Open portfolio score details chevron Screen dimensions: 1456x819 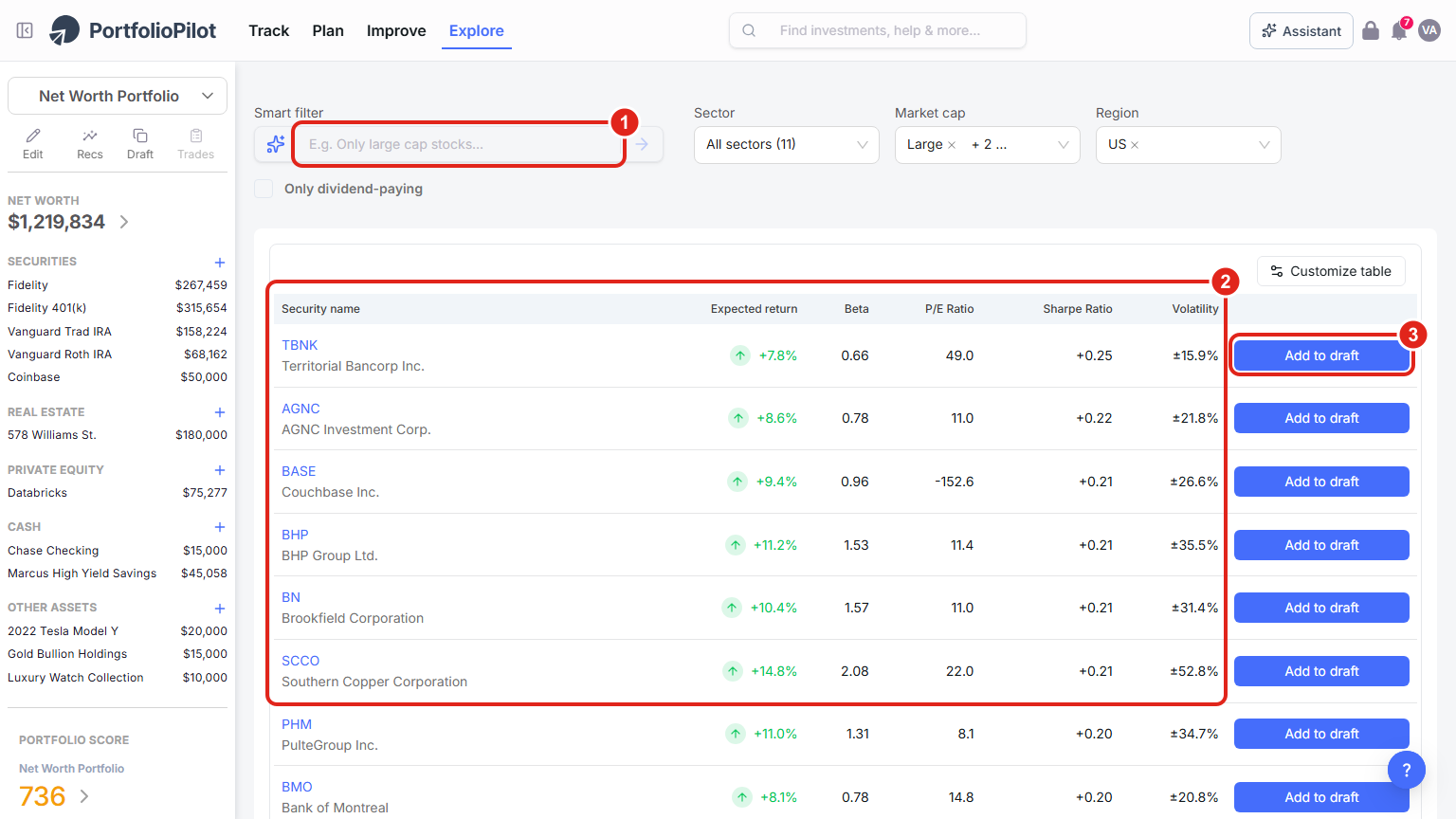(84, 796)
